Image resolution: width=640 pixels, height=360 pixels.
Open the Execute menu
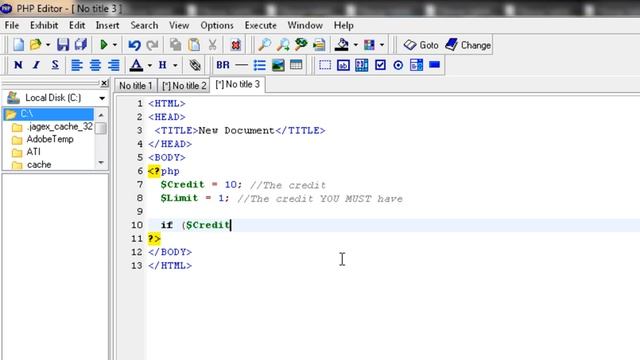tap(260, 25)
